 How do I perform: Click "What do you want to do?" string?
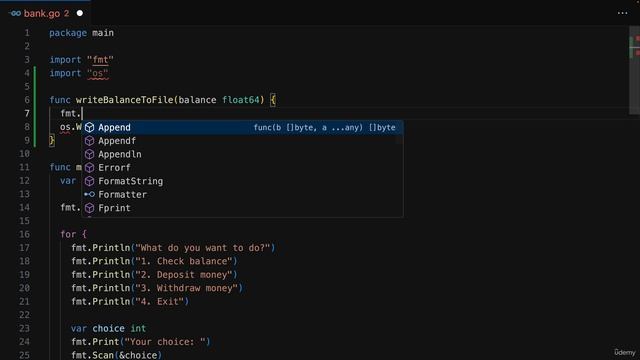[x=203, y=248]
